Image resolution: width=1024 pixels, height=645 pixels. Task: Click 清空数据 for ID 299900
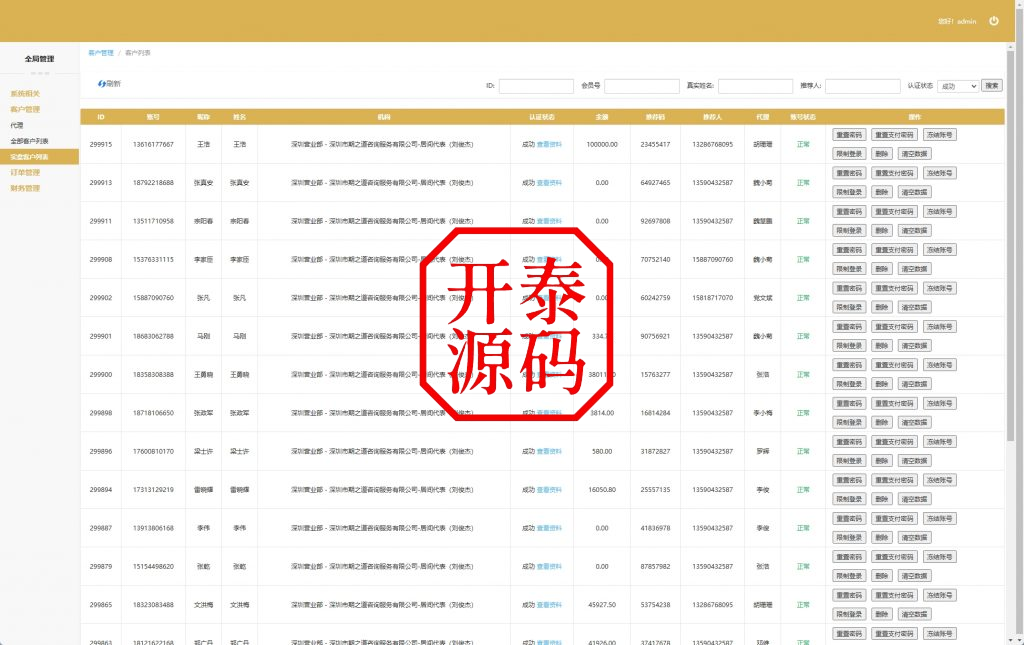tap(914, 385)
